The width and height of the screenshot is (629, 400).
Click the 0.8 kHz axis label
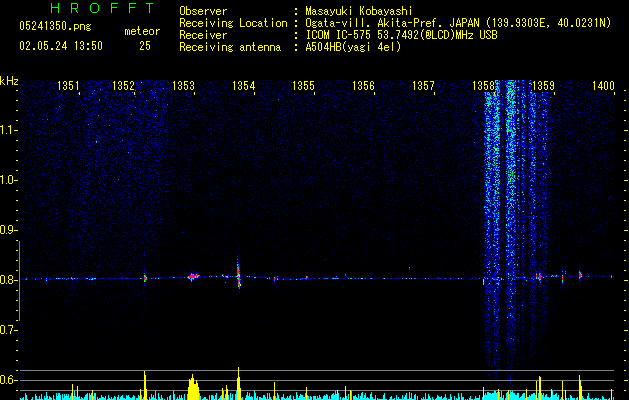[x=8, y=280]
